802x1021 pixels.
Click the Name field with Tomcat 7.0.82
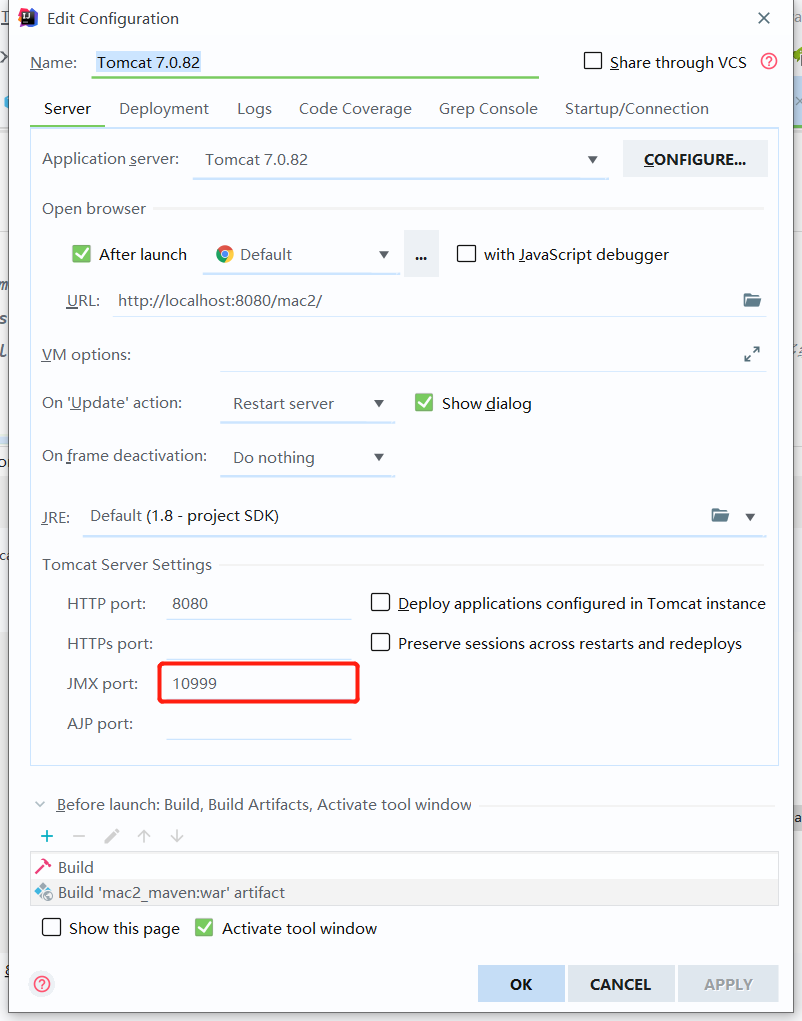[x=315, y=63]
